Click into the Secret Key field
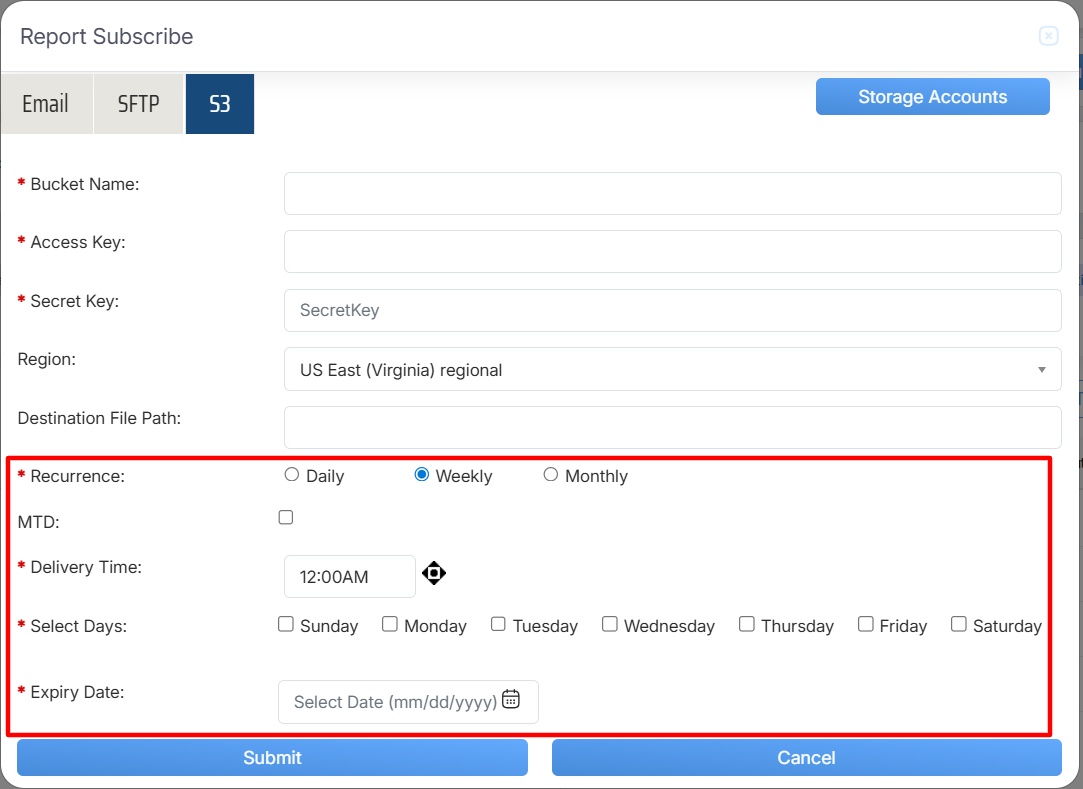1083x789 pixels. coord(672,311)
